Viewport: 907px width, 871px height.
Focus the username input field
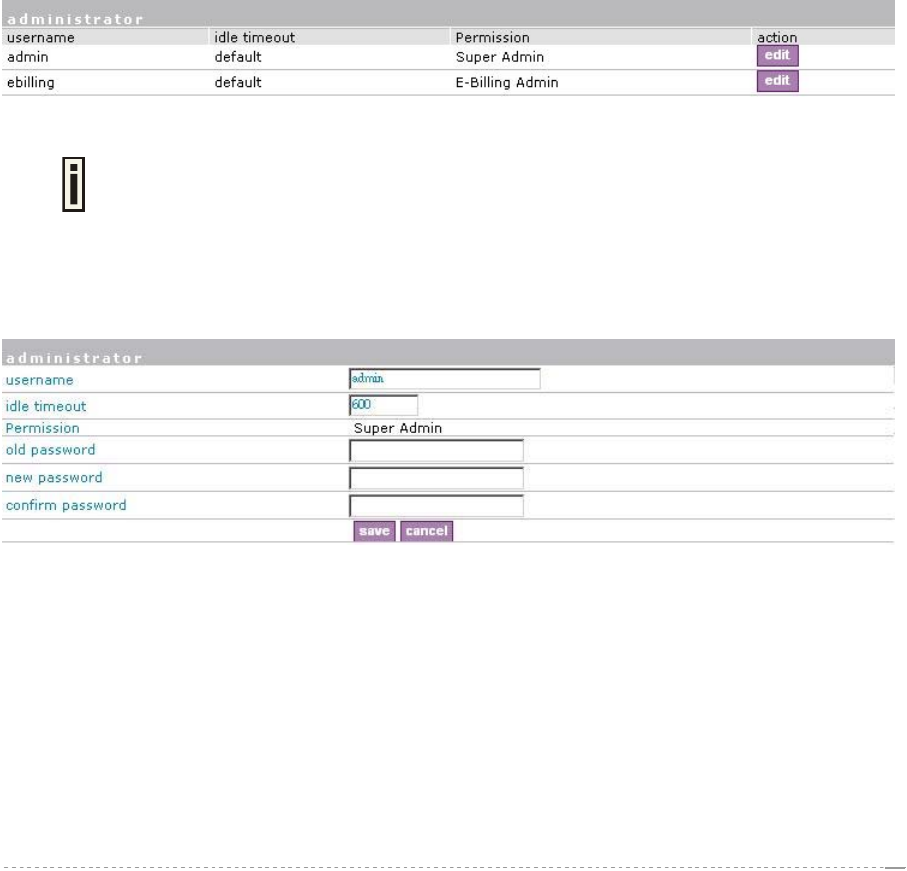coord(445,379)
